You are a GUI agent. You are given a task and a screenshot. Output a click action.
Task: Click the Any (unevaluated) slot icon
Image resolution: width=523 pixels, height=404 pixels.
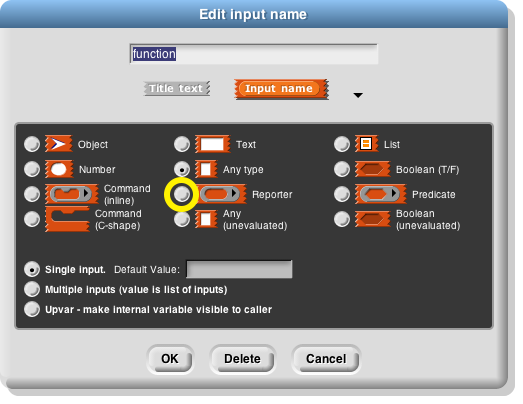click(206, 219)
